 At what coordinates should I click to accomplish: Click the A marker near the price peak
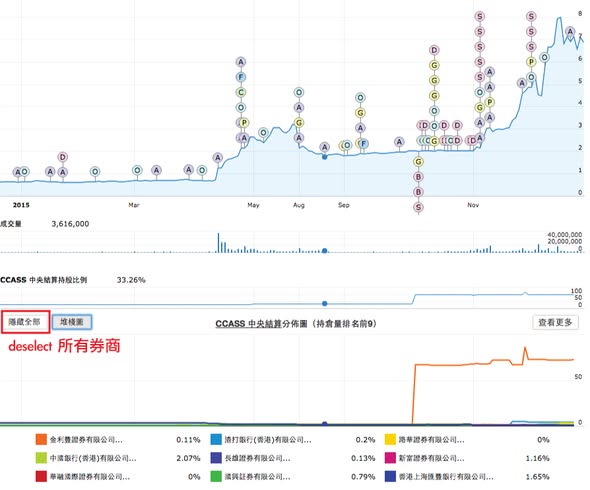[x=570, y=32]
